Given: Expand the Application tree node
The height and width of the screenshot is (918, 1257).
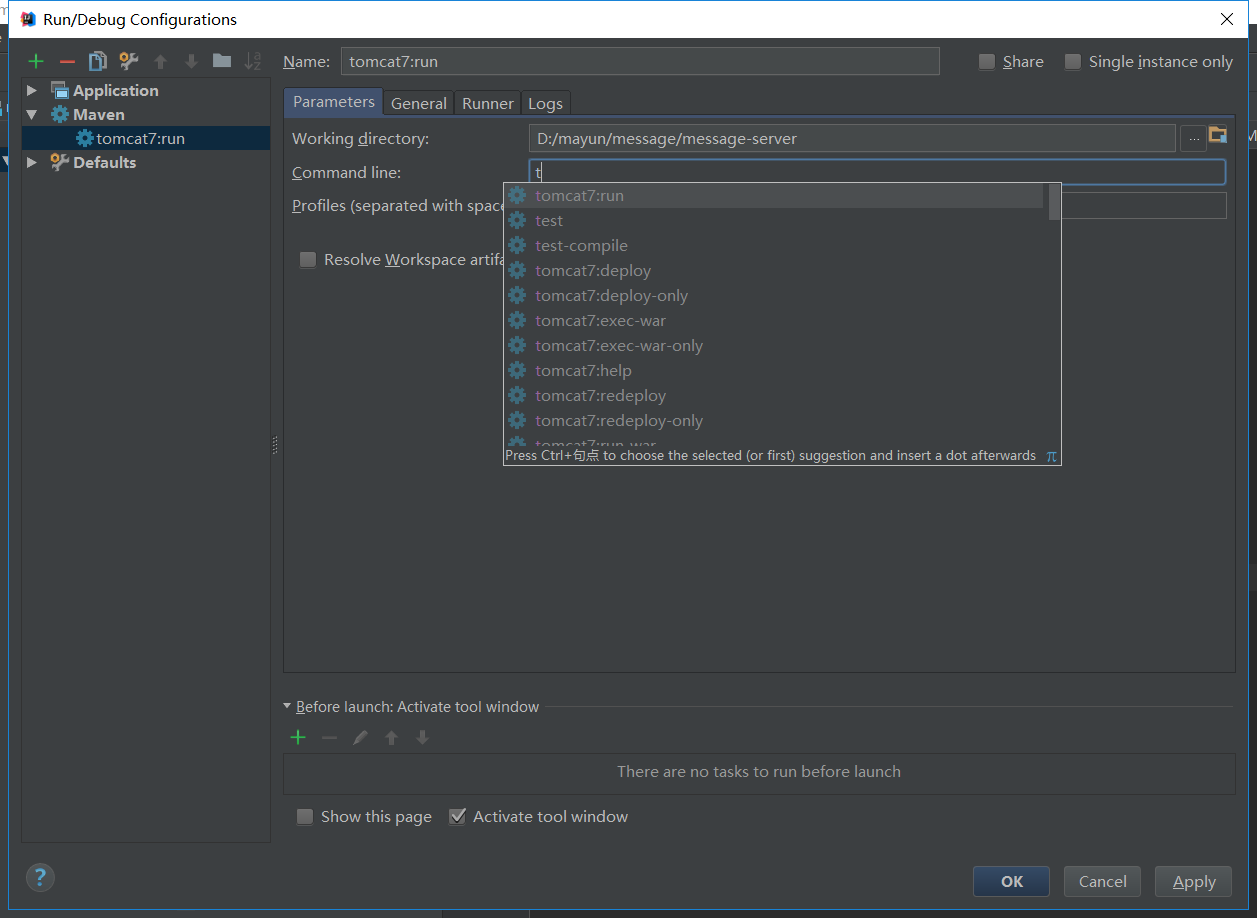Looking at the screenshot, I should click(31, 89).
